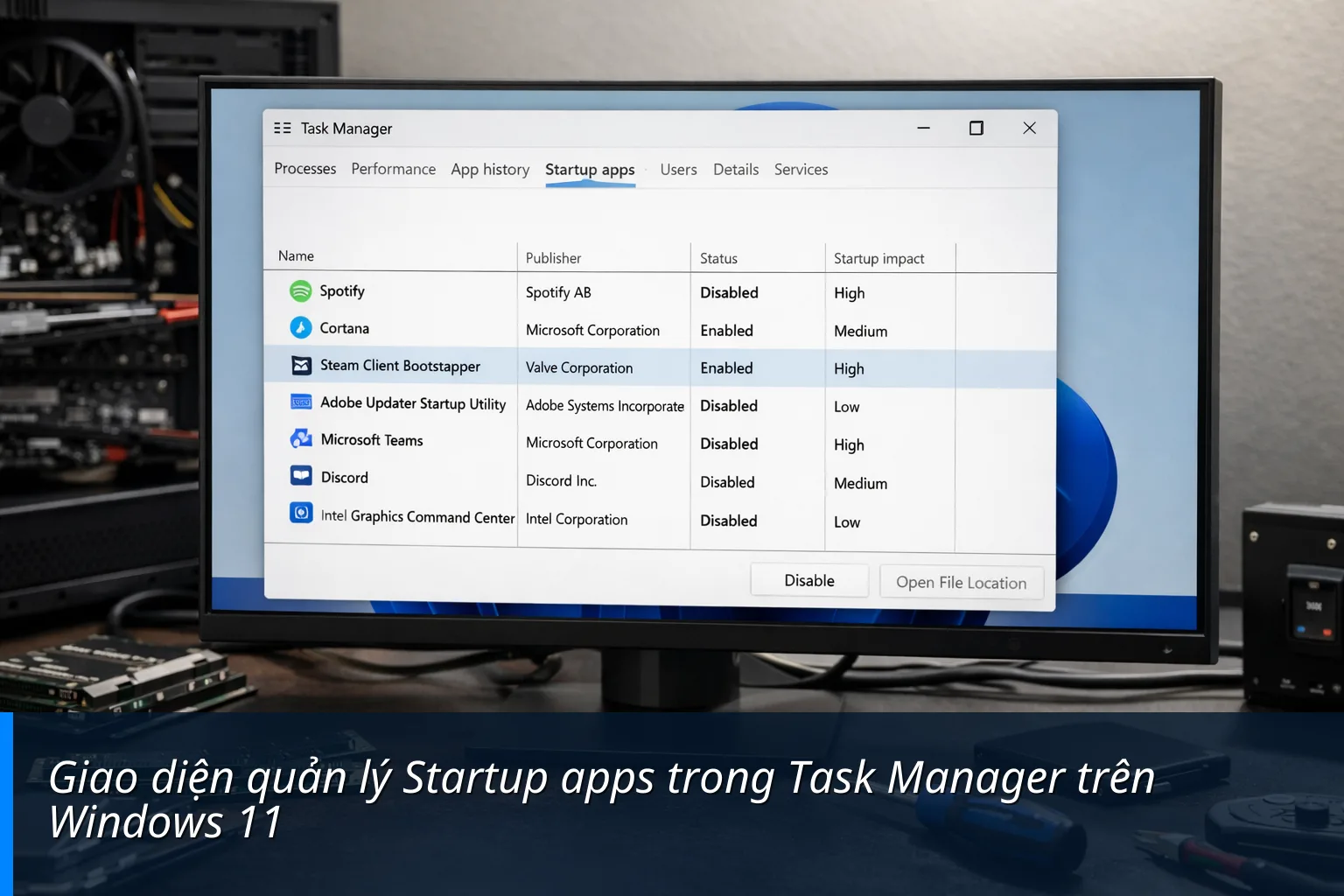Open the Performance tab

point(393,169)
